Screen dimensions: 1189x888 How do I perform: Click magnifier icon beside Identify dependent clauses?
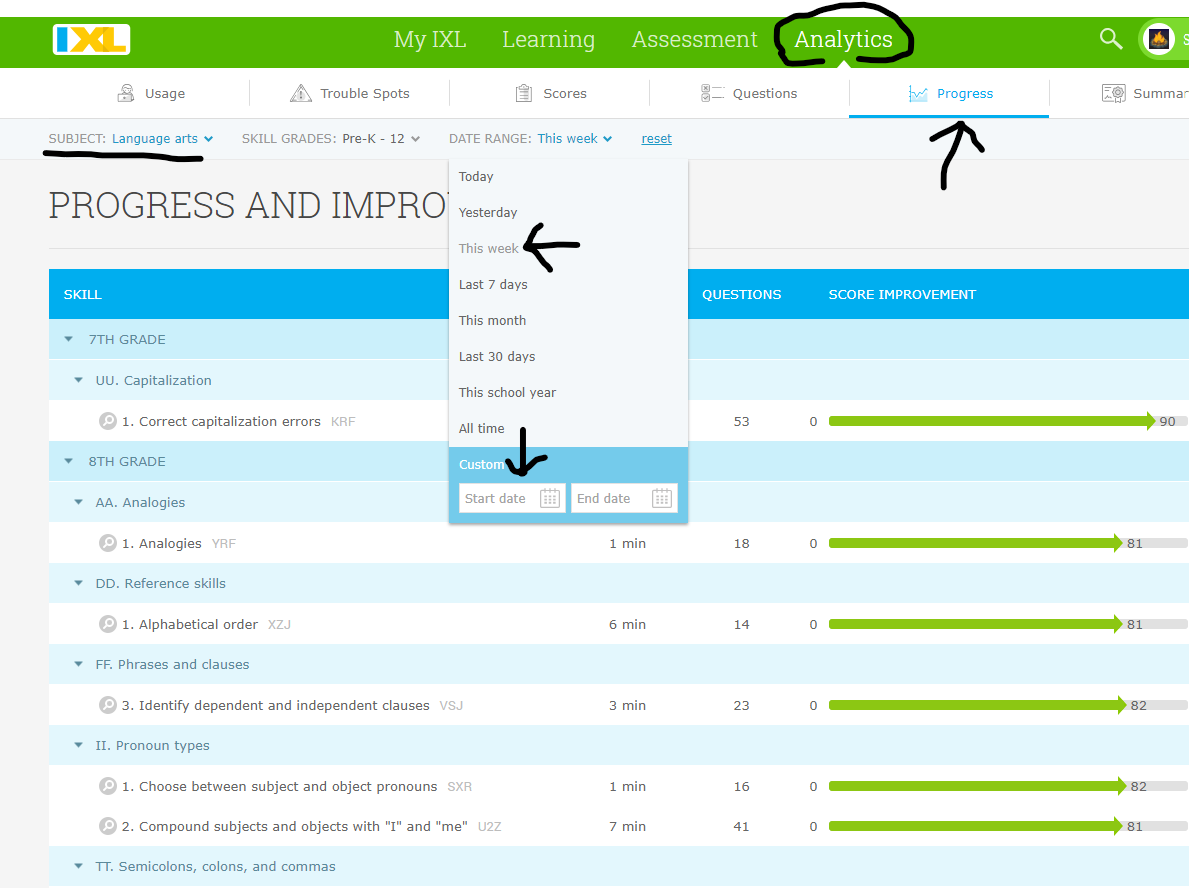click(x=108, y=705)
